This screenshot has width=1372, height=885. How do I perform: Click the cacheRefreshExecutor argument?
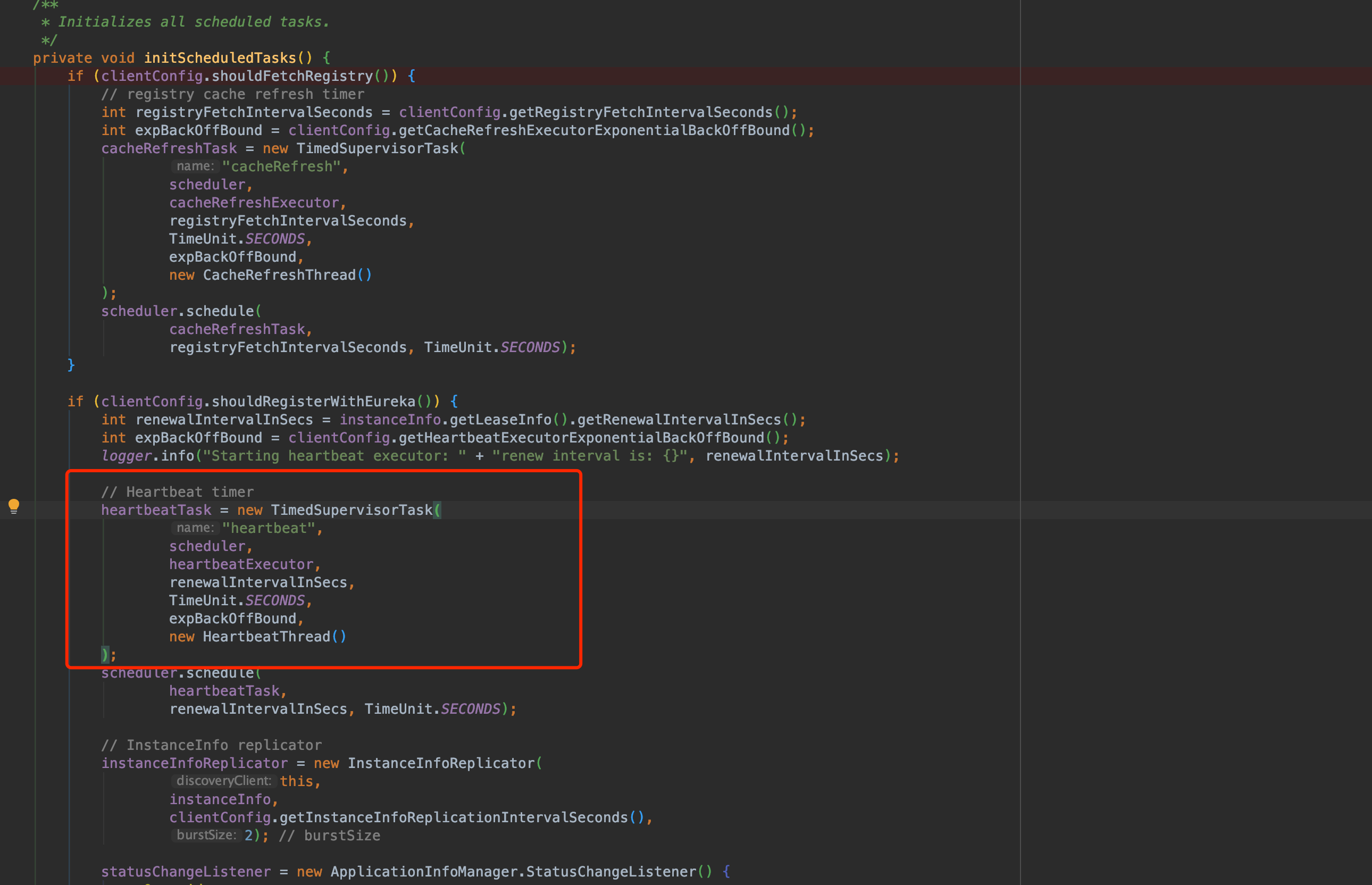[x=254, y=203]
